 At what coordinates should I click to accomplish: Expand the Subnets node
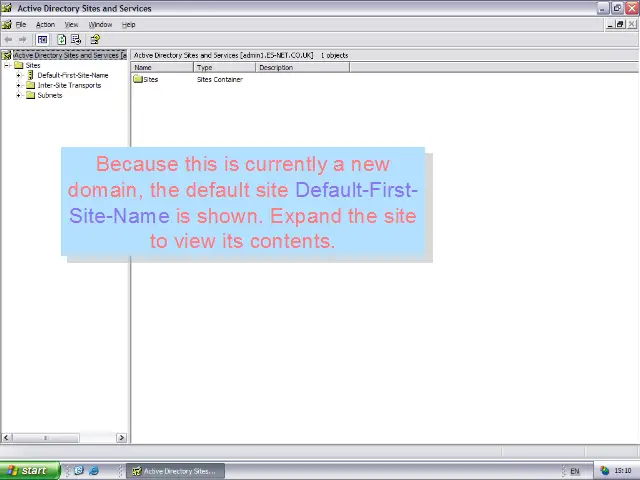[18, 96]
